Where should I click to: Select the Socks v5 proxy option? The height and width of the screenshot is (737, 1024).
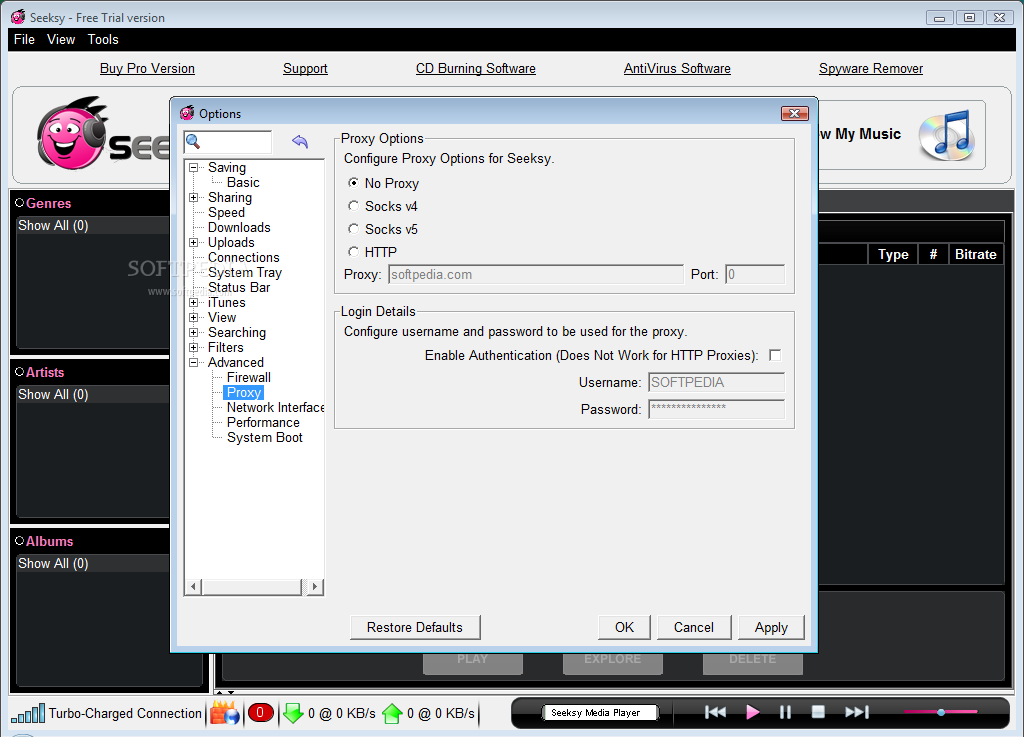(x=353, y=228)
